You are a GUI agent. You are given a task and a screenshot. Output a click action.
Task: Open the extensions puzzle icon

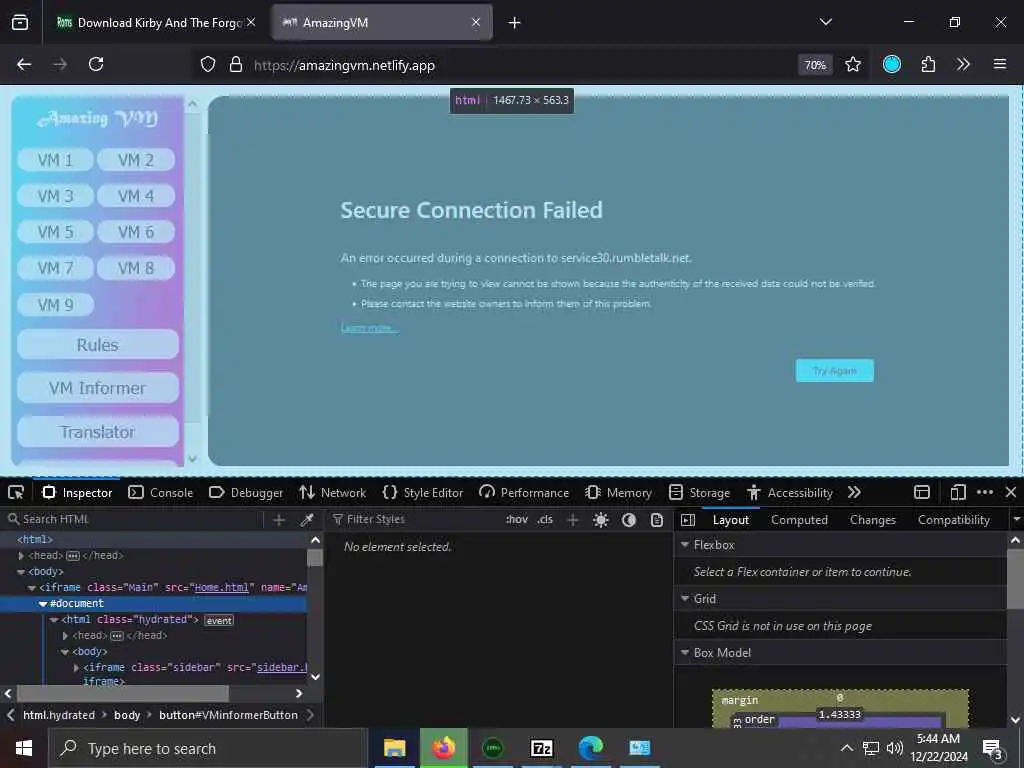[928, 65]
